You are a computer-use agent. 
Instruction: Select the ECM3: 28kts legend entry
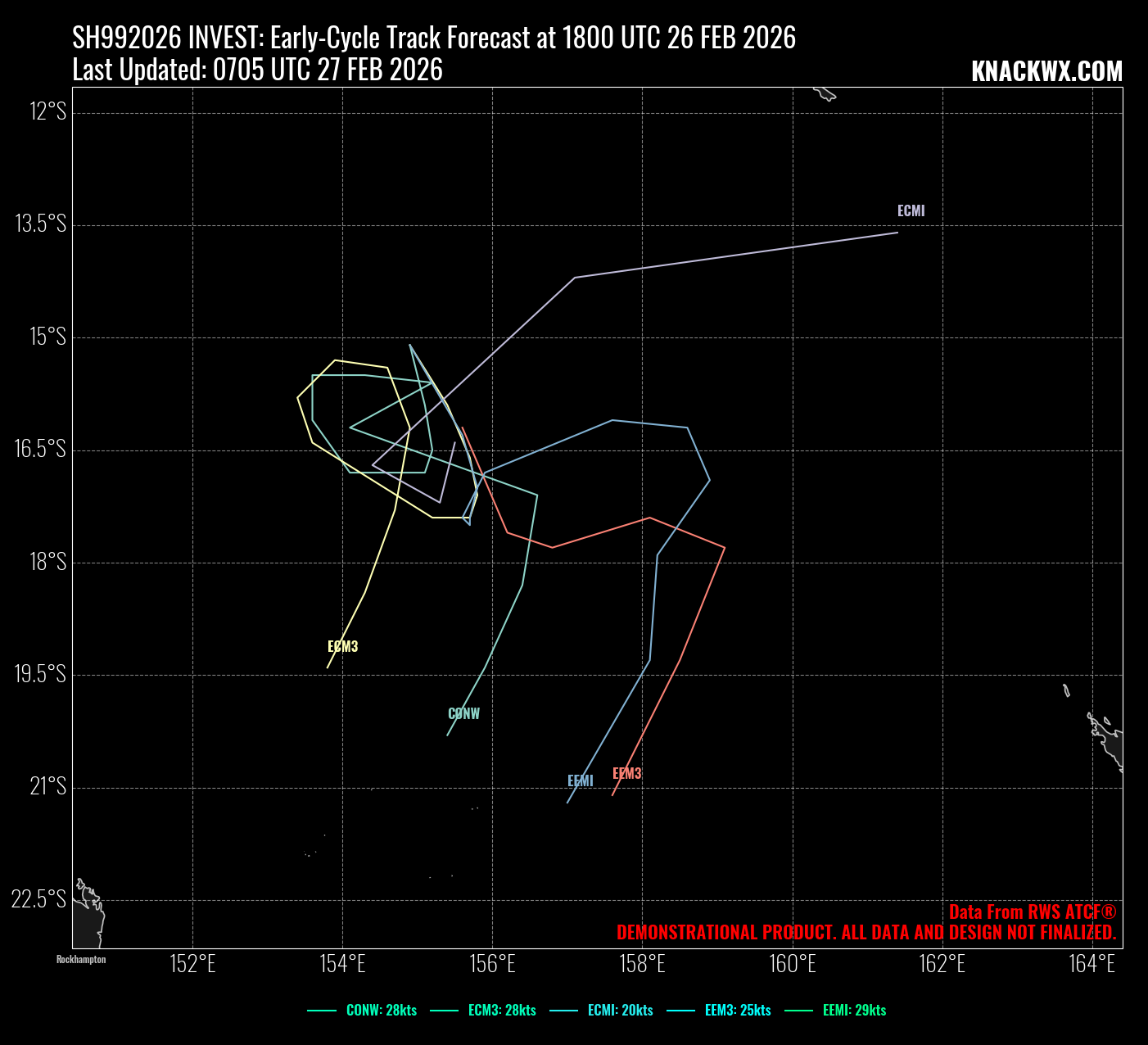(x=502, y=1011)
